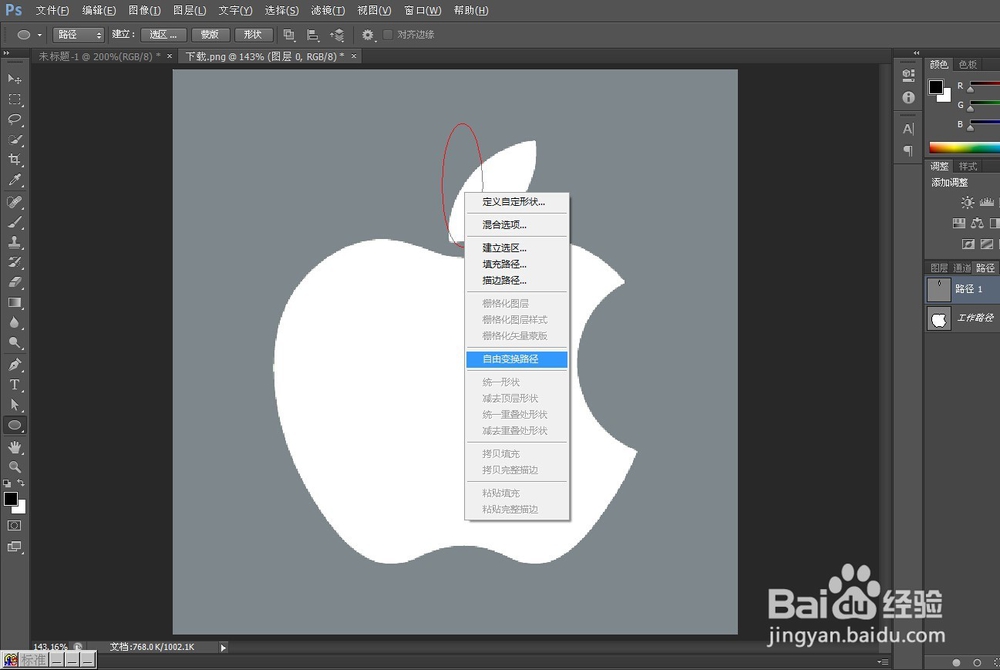Screen dimensions: 1000x670
Task: Select the Move tool
Action: pyautogui.click(x=15, y=79)
